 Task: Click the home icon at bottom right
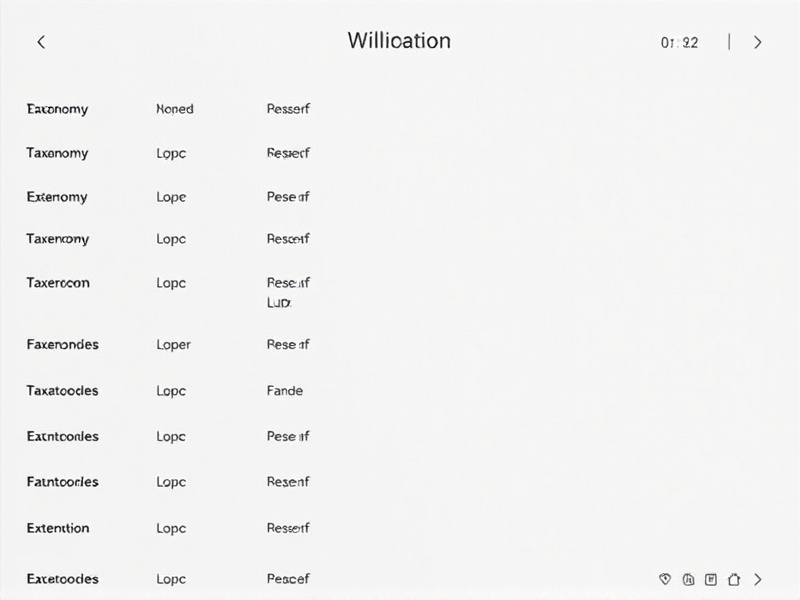734,579
